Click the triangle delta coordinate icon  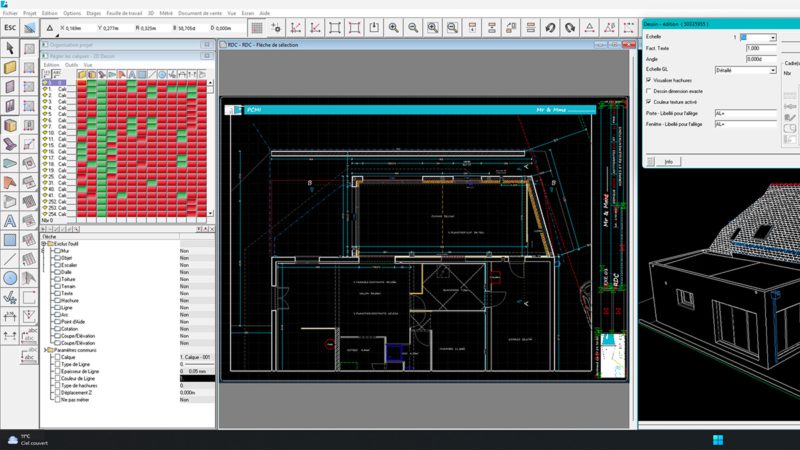(49, 28)
